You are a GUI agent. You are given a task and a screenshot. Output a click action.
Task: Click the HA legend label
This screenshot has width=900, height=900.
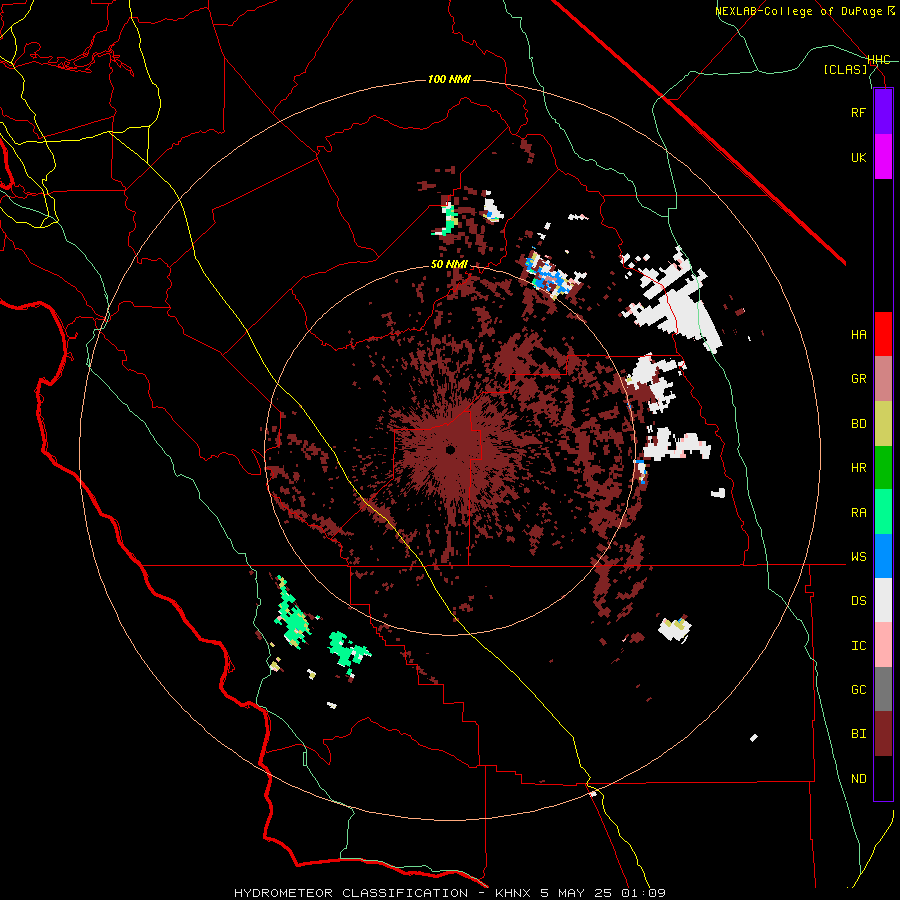858,335
